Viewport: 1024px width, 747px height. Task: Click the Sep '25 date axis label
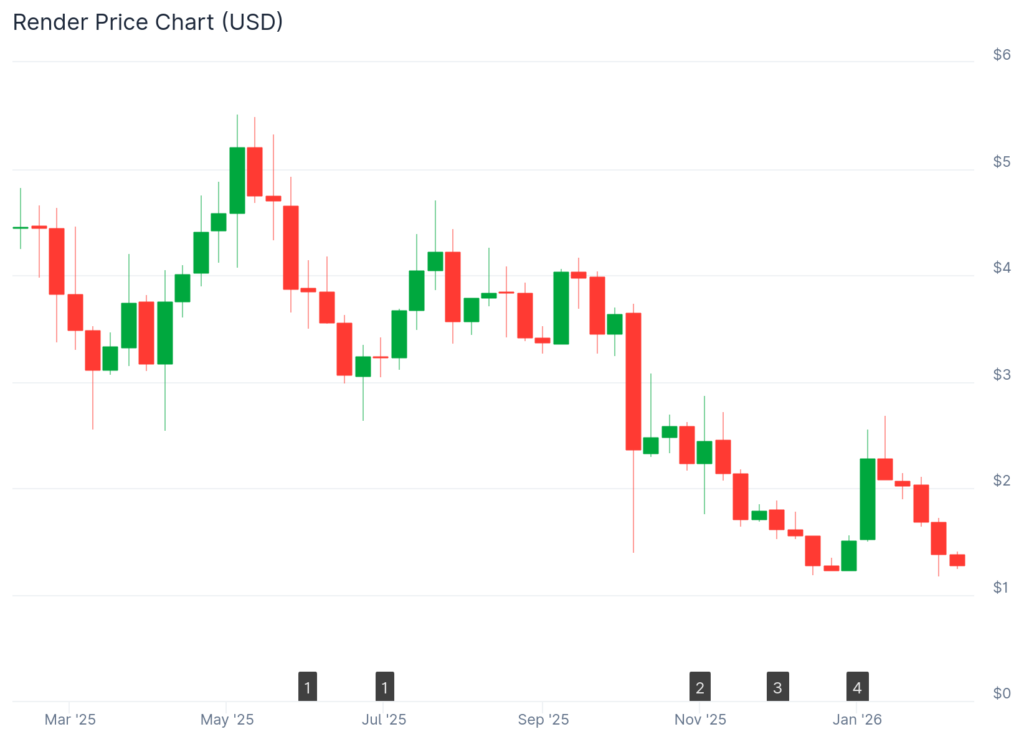(x=543, y=720)
